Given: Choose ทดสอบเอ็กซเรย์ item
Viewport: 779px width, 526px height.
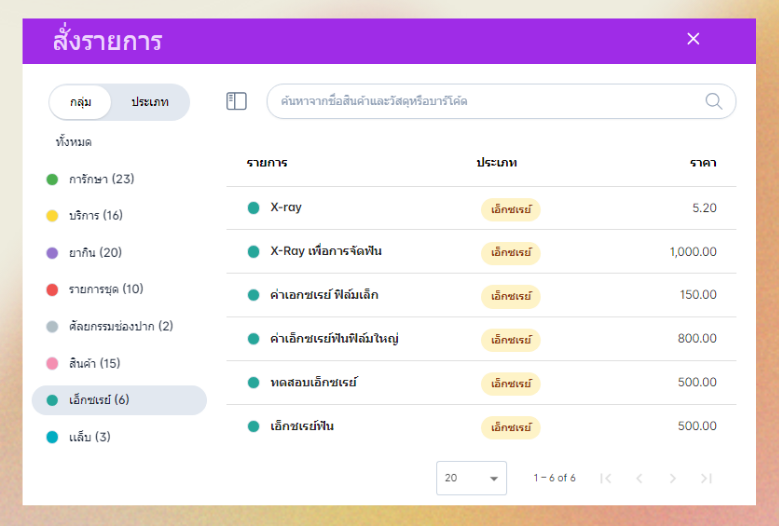Looking at the screenshot, I should pyautogui.click(x=481, y=383).
